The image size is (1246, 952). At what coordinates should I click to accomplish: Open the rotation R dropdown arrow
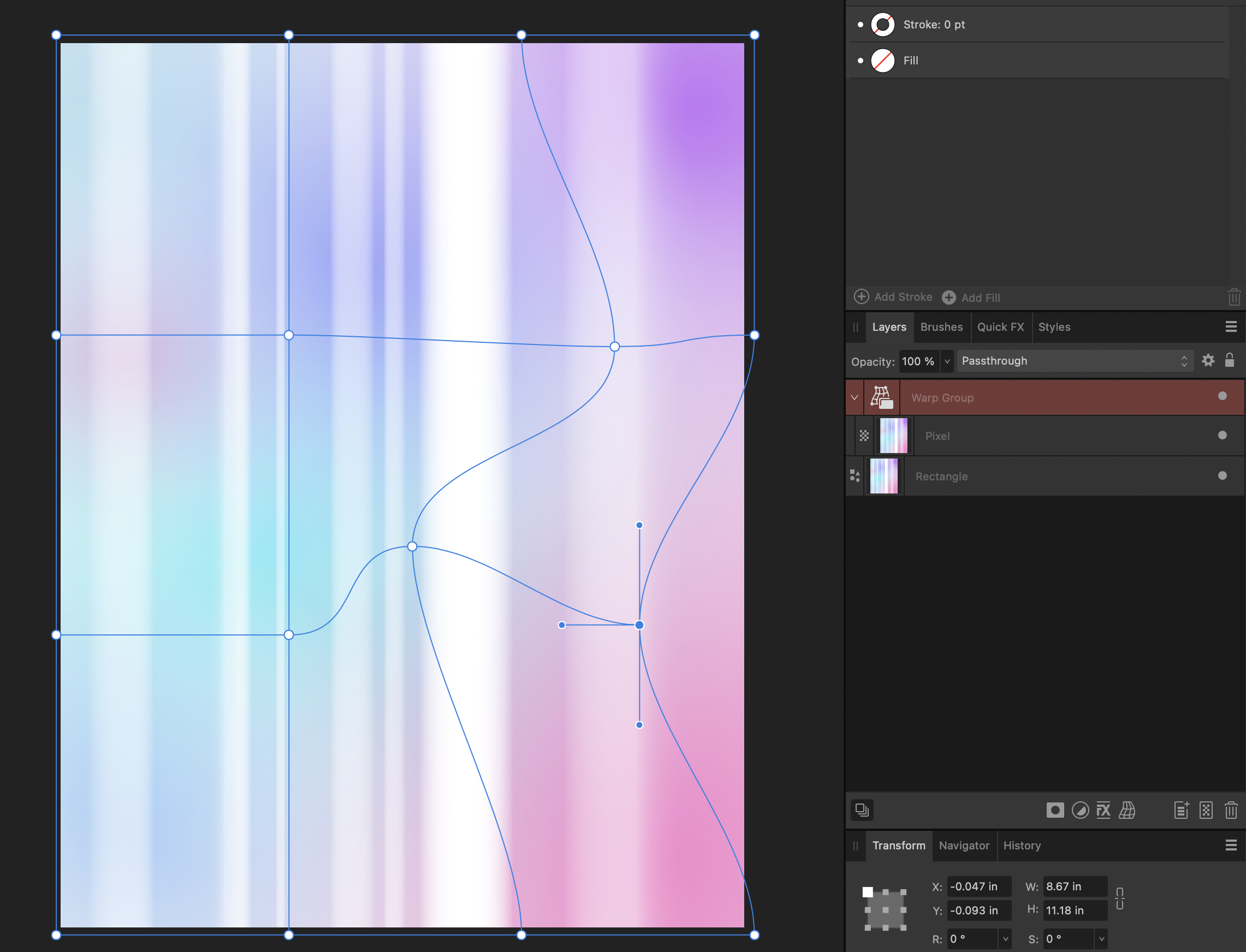tap(1005, 939)
